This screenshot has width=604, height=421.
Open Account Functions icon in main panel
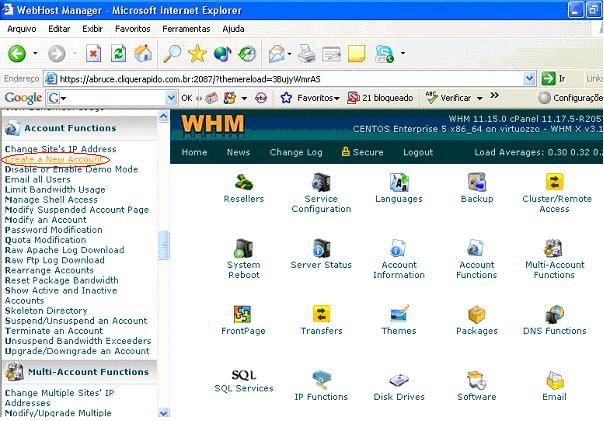pyautogui.click(x=477, y=249)
